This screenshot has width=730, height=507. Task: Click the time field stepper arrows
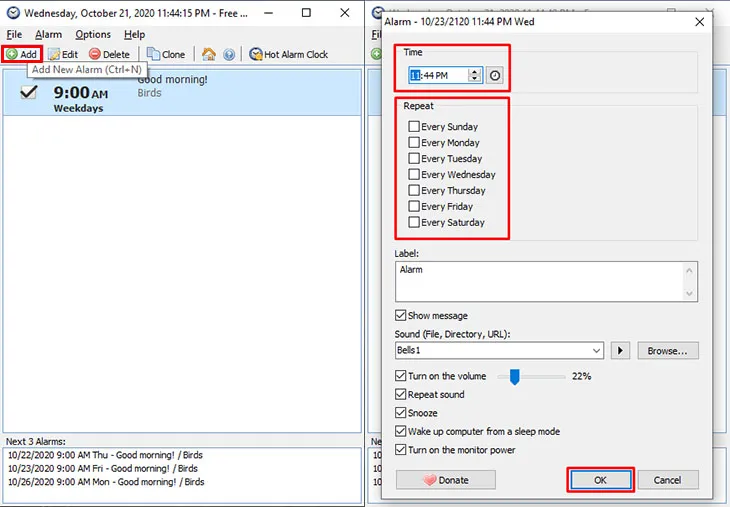coord(475,75)
